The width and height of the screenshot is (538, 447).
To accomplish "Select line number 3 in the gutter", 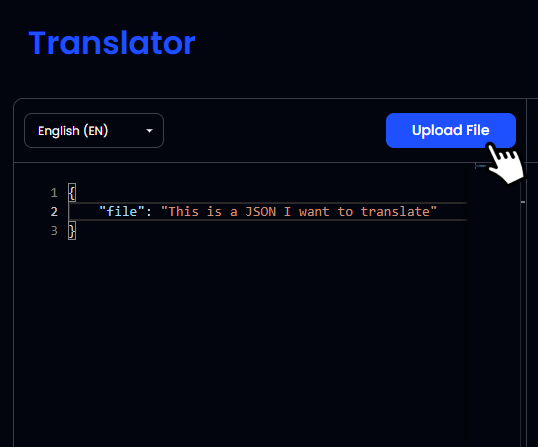I will click(x=54, y=231).
